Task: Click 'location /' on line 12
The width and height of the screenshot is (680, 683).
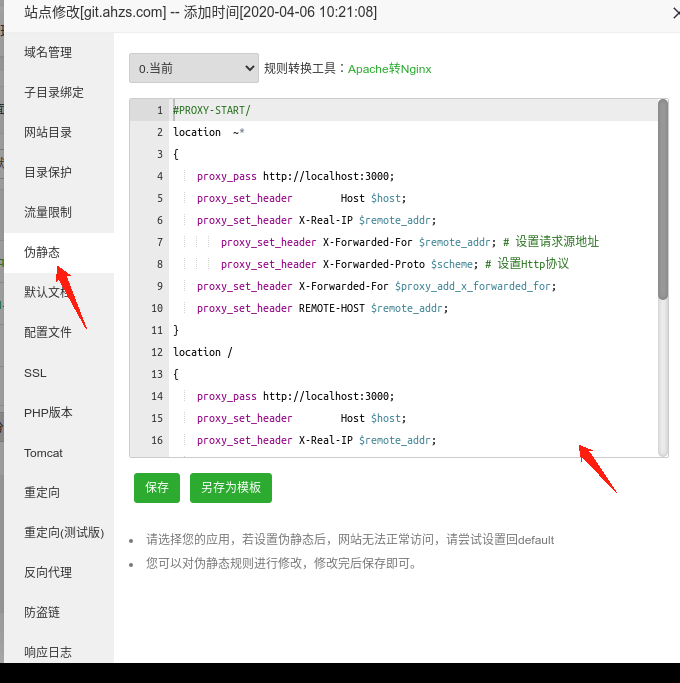Action: pos(203,352)
